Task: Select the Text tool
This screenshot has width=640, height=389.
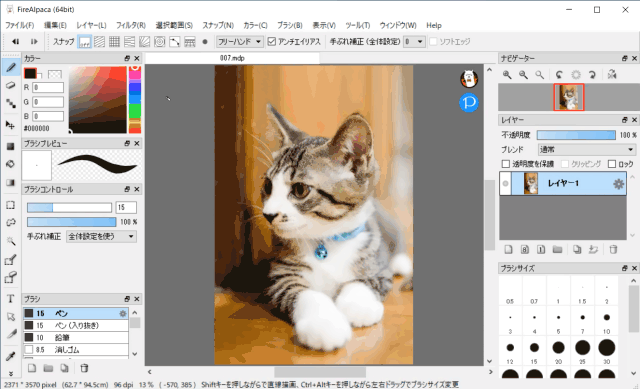Action: [11, 298]
